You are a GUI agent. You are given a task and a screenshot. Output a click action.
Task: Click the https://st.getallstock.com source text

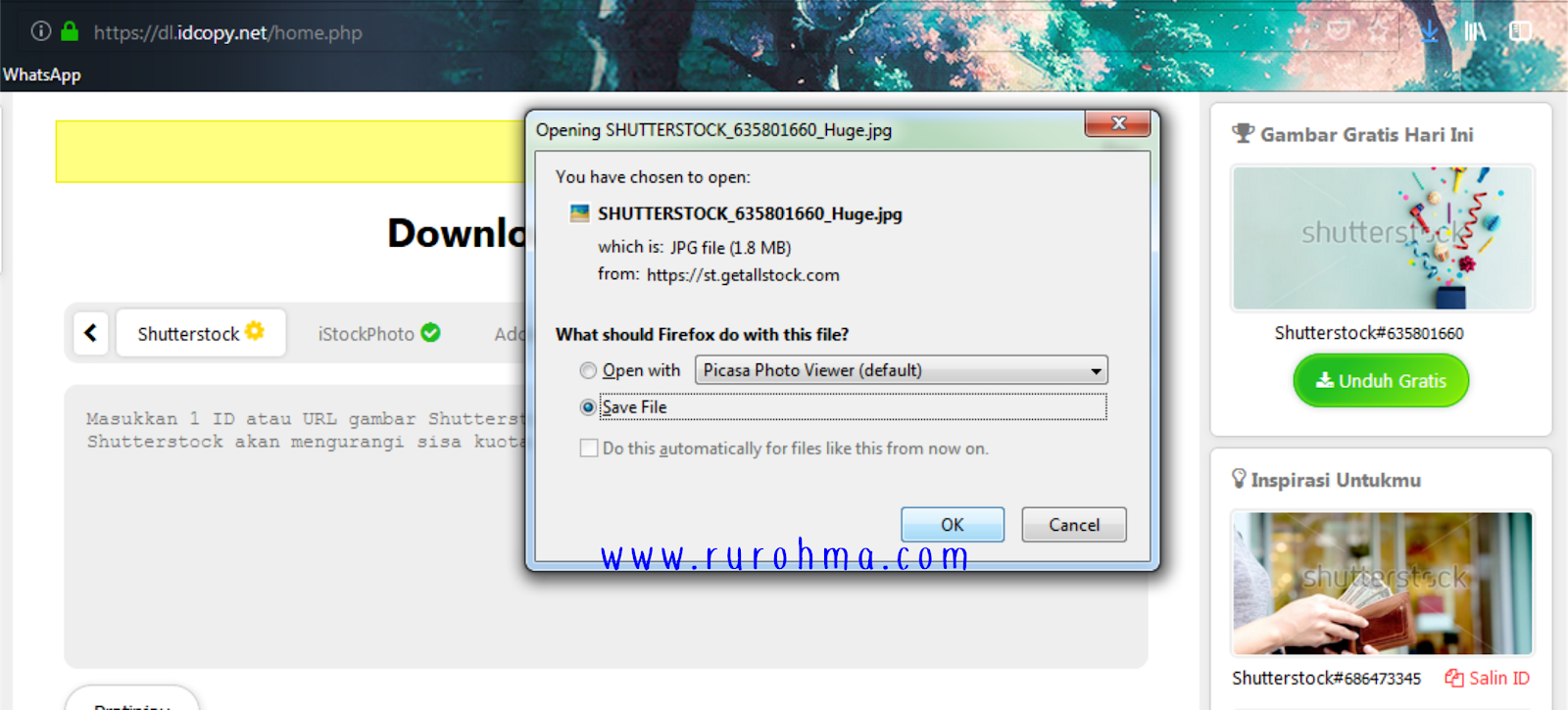pos(743,275)
